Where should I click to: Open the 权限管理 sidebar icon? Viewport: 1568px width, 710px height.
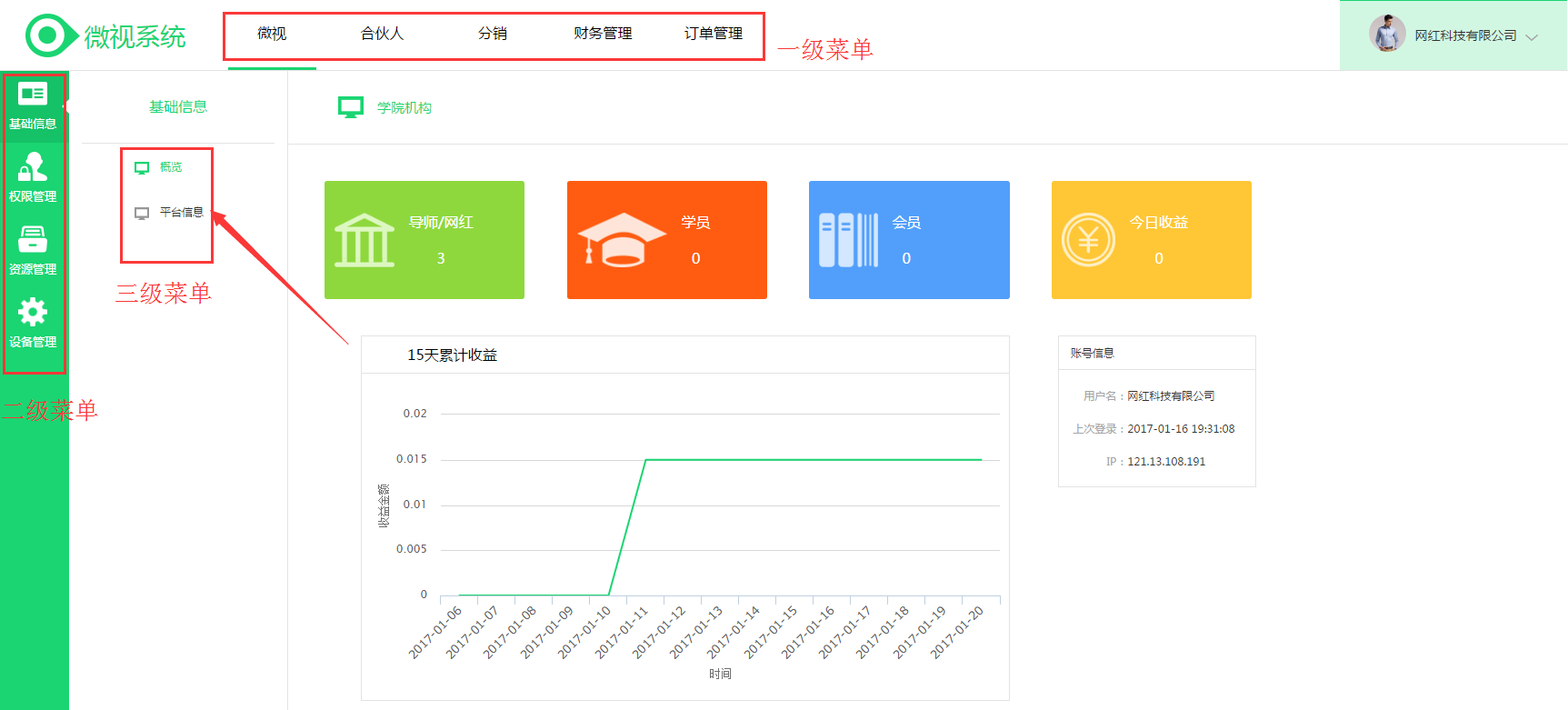(33, 167)
